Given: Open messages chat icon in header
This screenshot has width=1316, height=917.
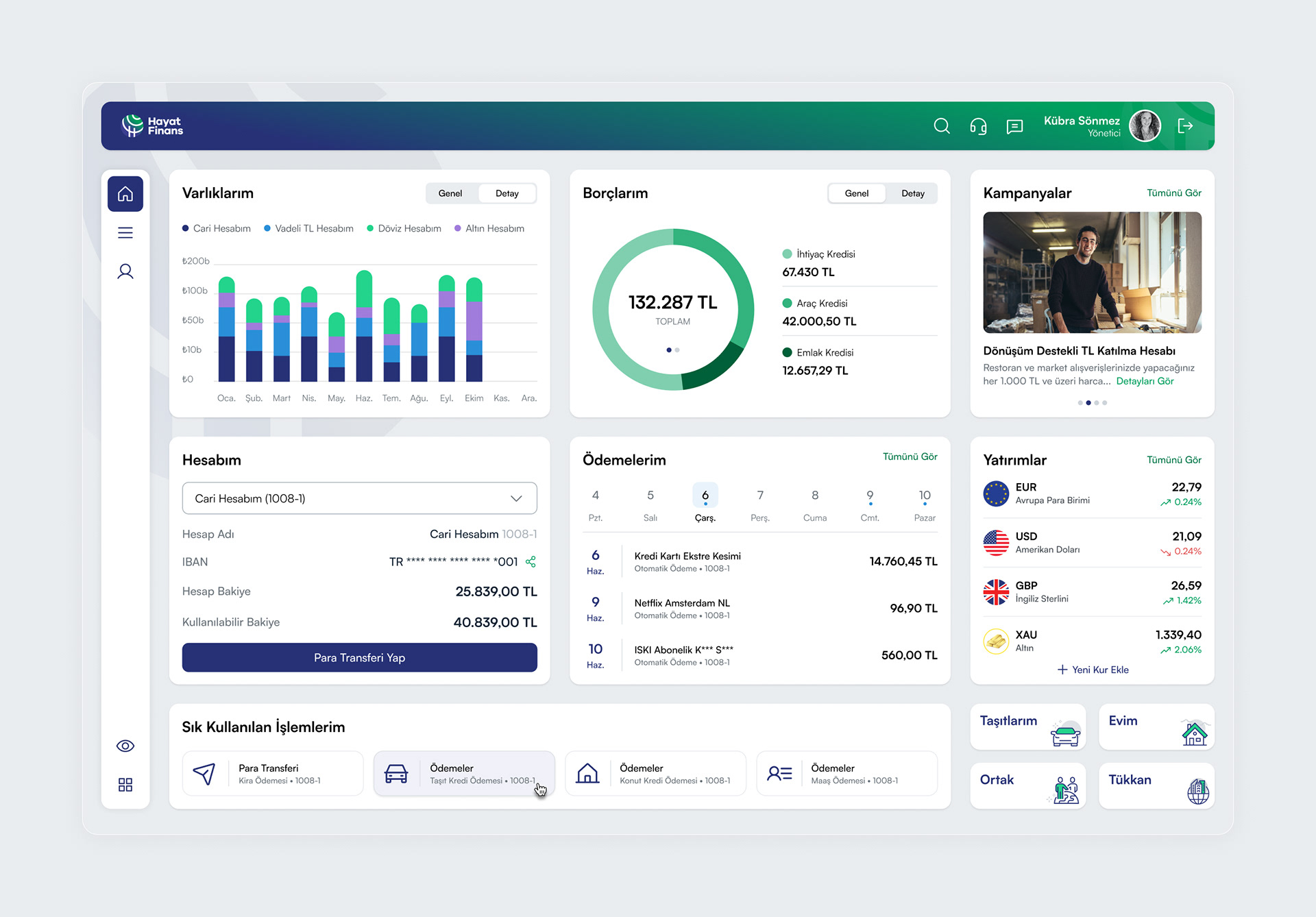Looking at the screenshot, I should [1014, 126].
